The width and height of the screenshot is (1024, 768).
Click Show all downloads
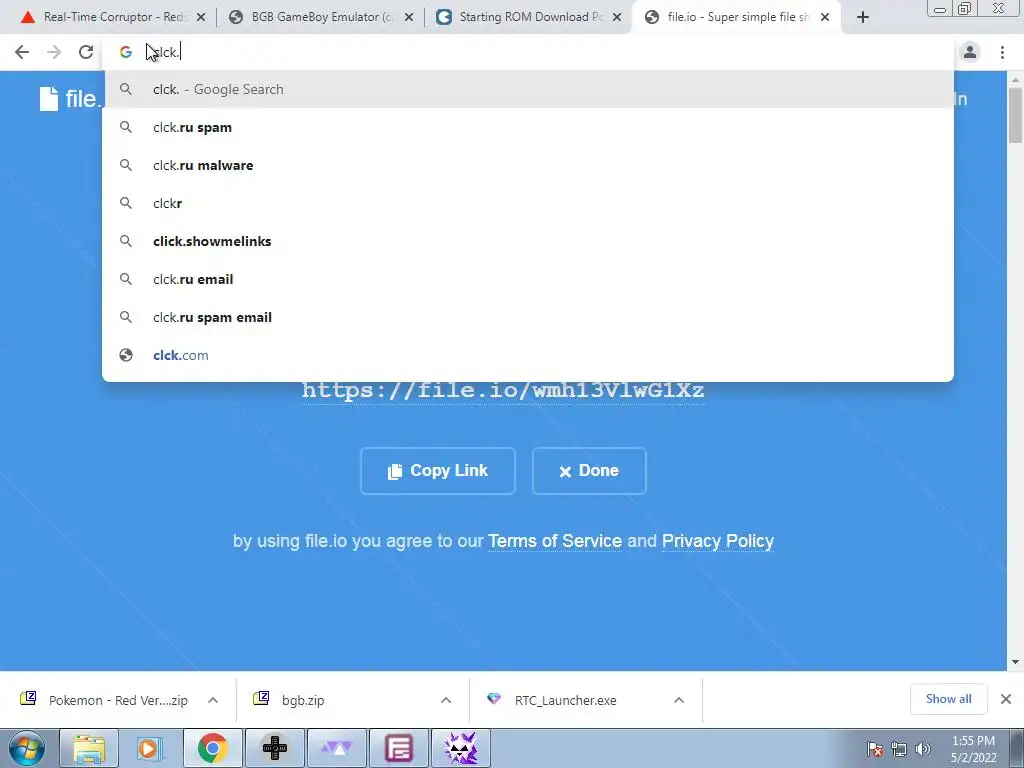tap(948, 699)
